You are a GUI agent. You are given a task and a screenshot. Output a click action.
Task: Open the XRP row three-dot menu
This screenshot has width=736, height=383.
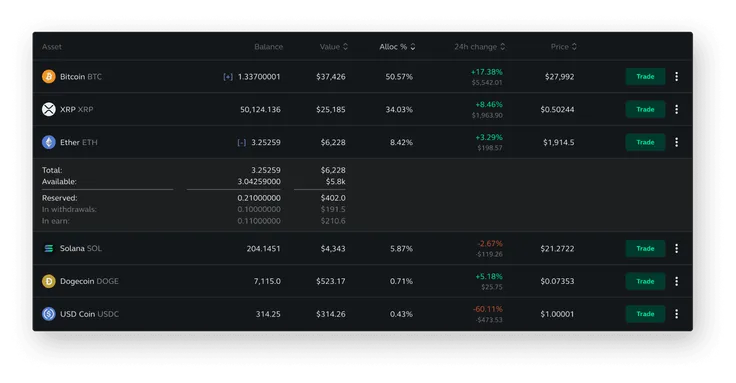click(x=676, y=109)
